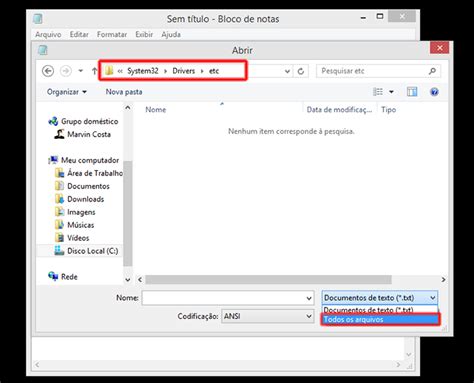Minimize the Bloco de notas window
Screen dimensions: 474x383
363,18
